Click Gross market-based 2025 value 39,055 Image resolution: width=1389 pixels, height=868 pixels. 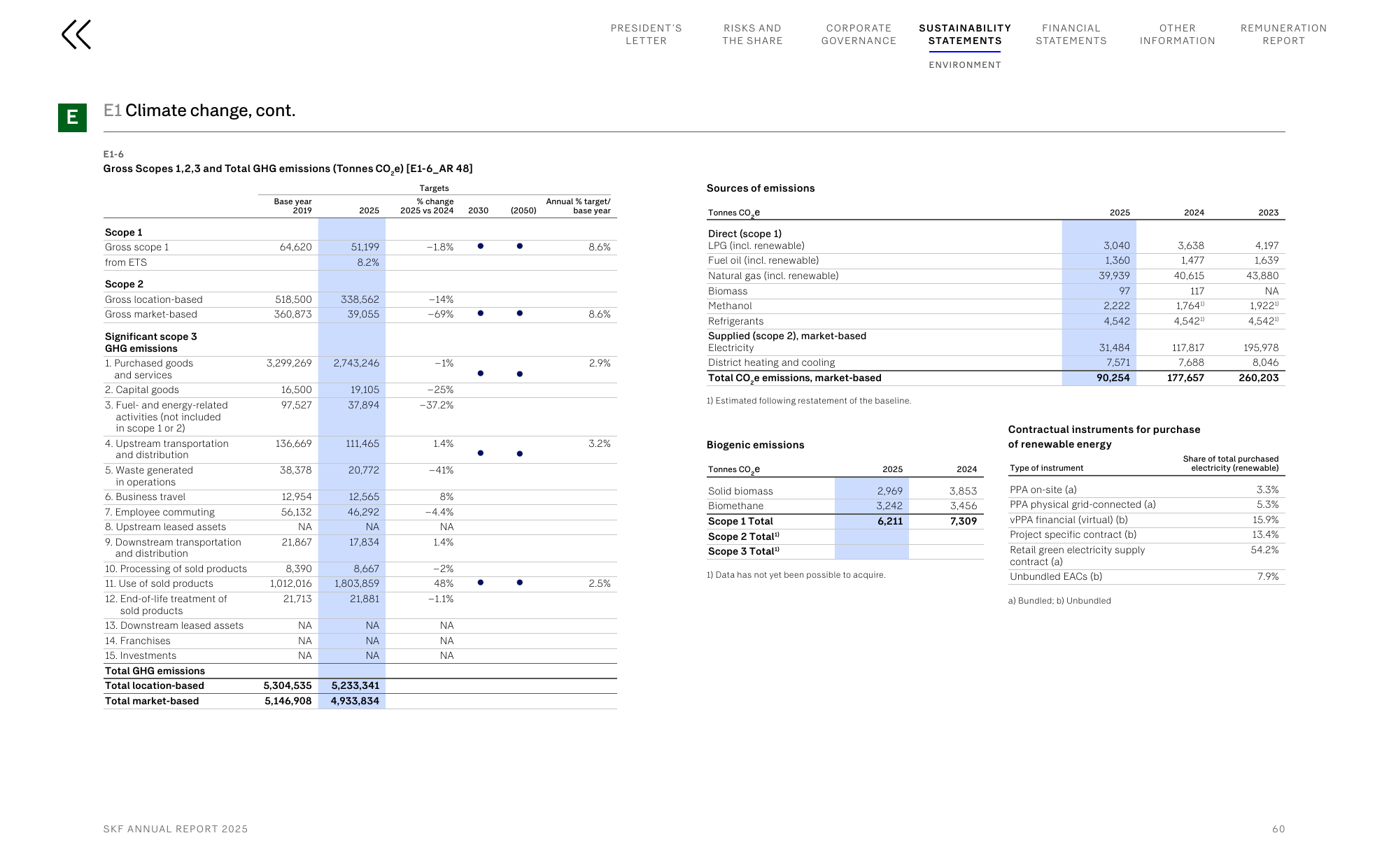click(363, 314)
